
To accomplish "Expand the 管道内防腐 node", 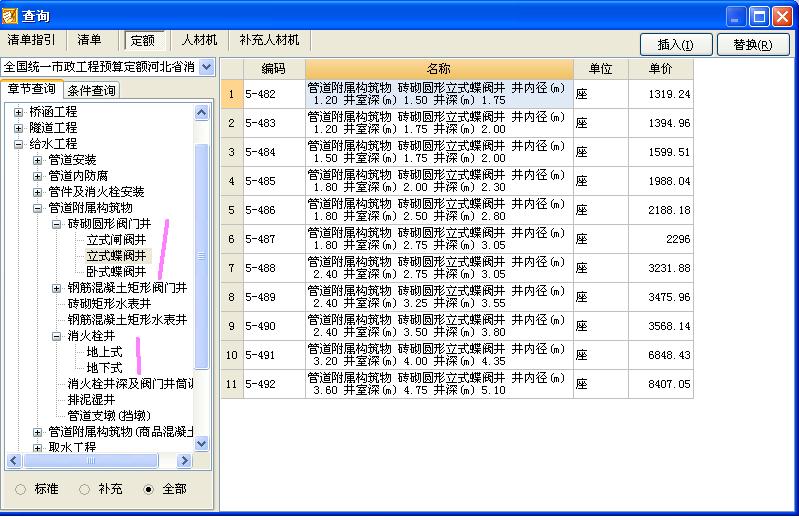I will tap(37, 176).
